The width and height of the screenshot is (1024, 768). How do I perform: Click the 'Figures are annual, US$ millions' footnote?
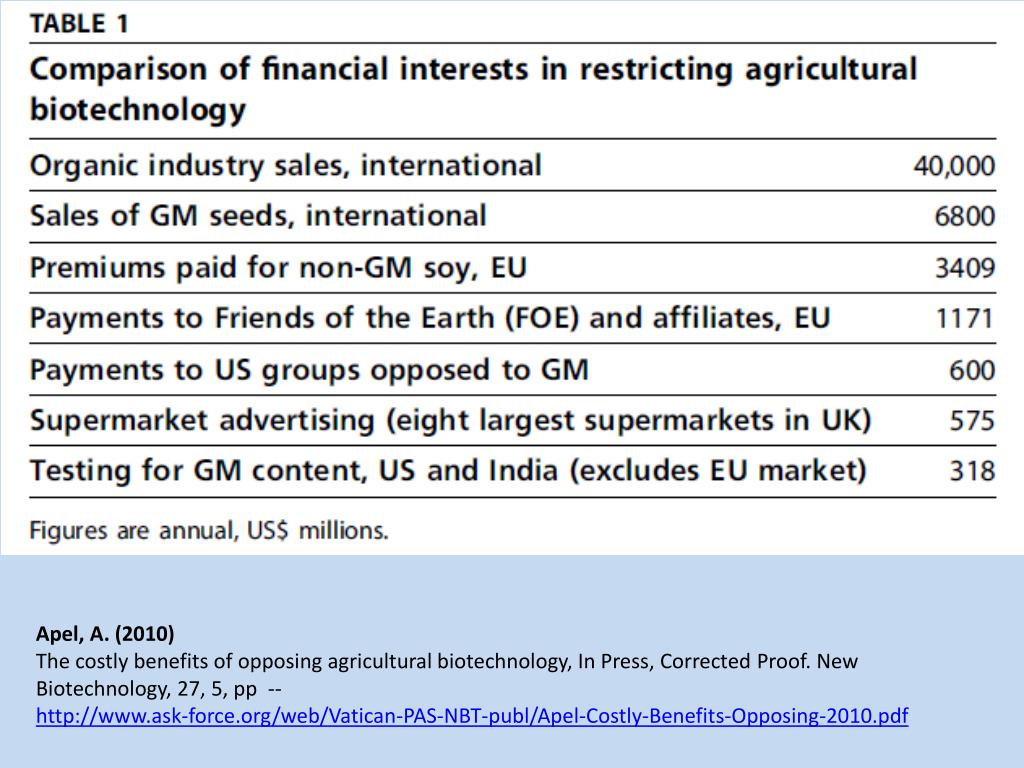(209, 530)
